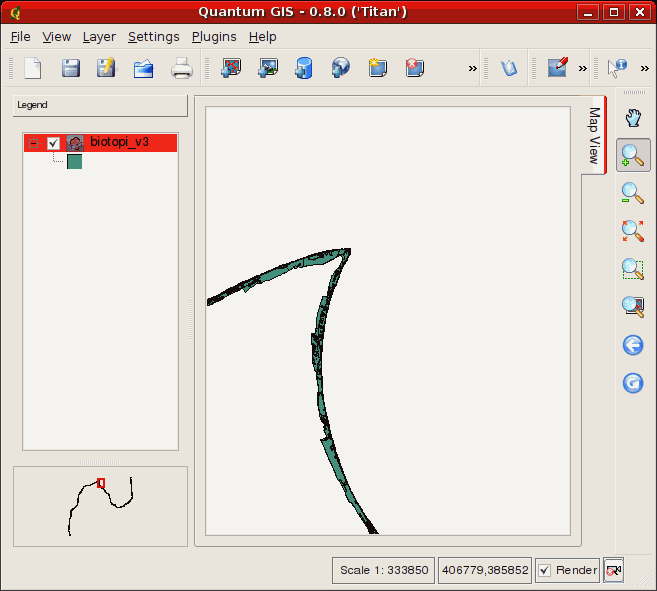Click the green biotopi_v3 symbol swatch
The width and height of the screenshot is (657, 591).
(75, 162)
